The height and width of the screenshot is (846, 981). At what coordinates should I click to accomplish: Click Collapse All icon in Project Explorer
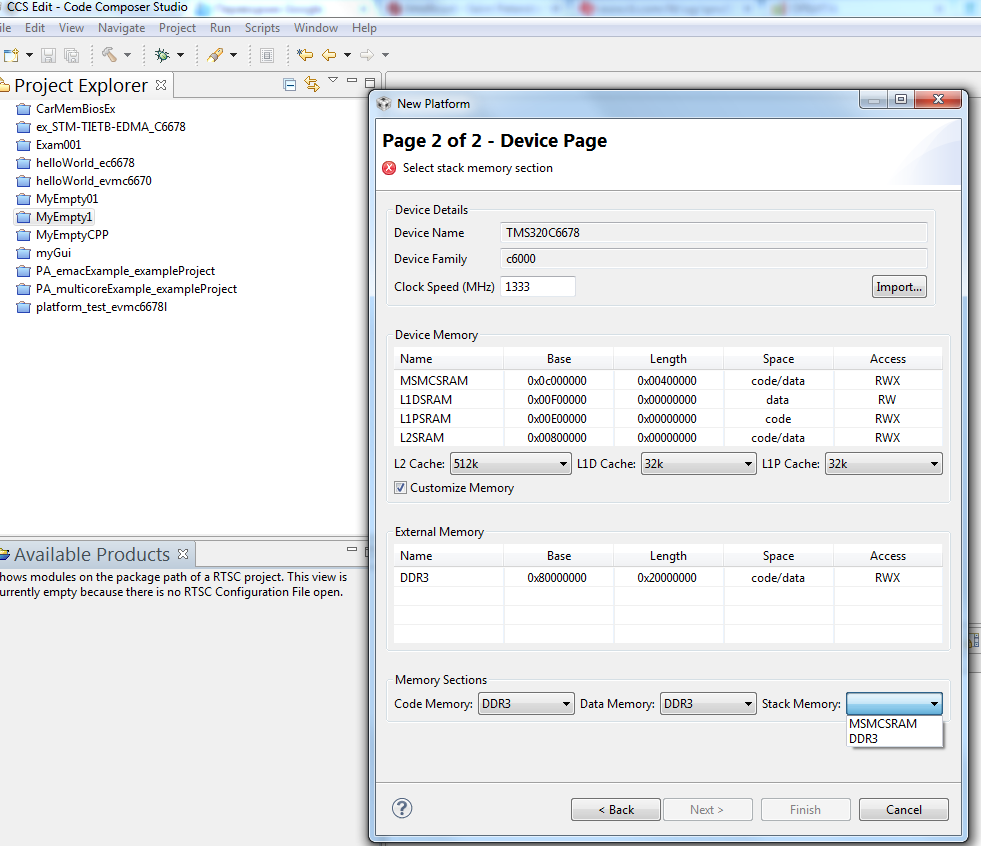tap(290, 84)
